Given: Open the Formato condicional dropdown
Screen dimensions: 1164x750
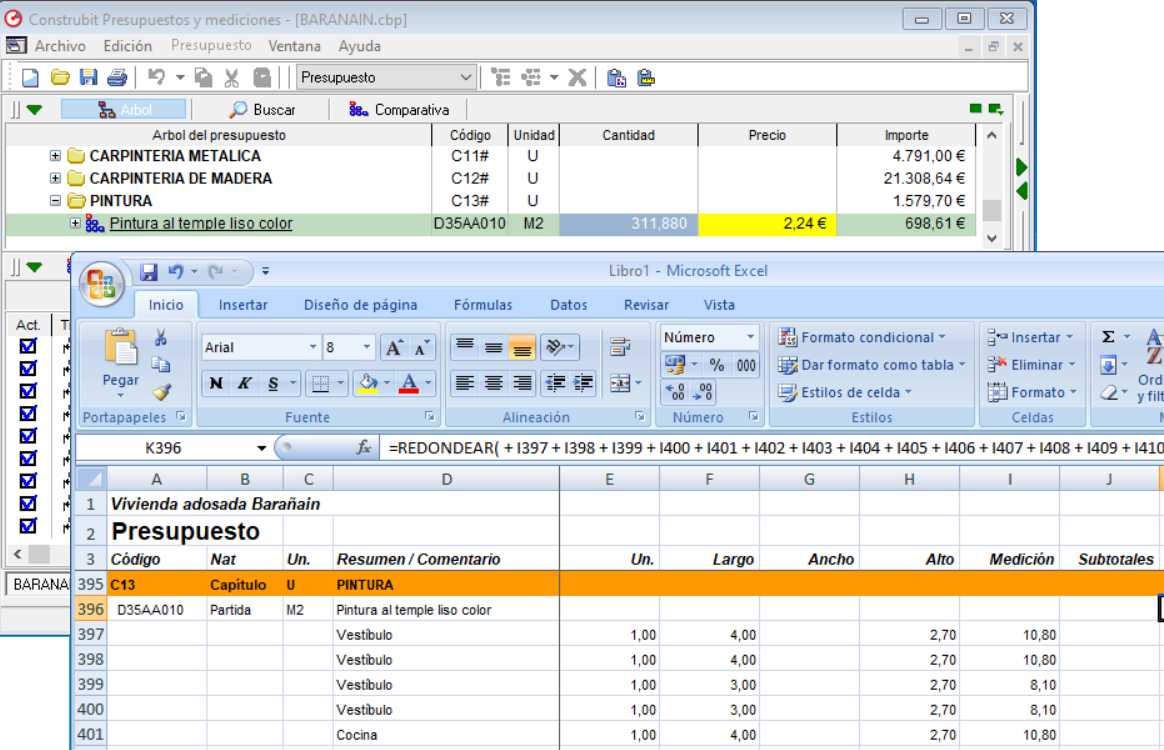Looking at the screenshot, I should (862, 337).
